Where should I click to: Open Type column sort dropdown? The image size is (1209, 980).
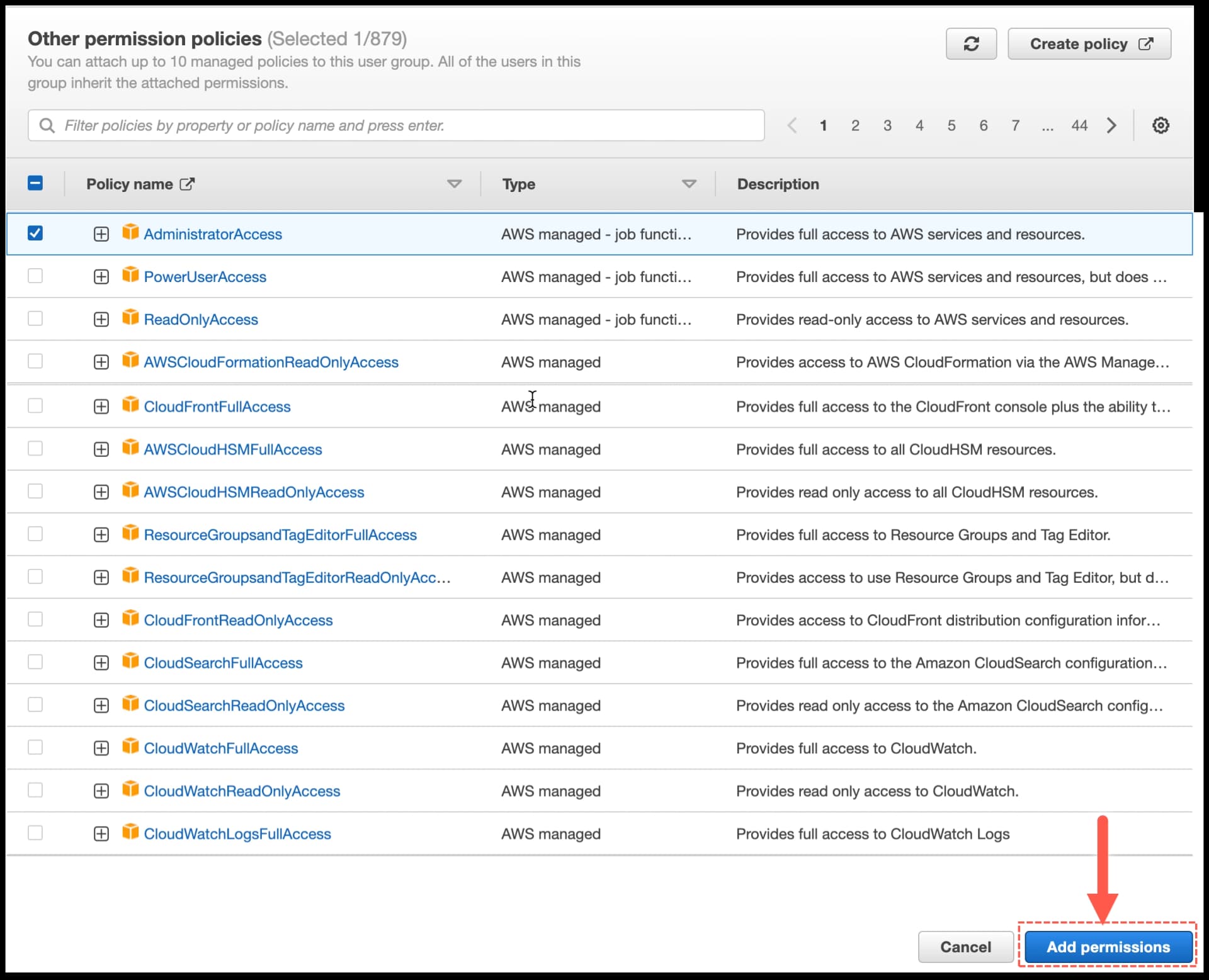click(689, 184)
